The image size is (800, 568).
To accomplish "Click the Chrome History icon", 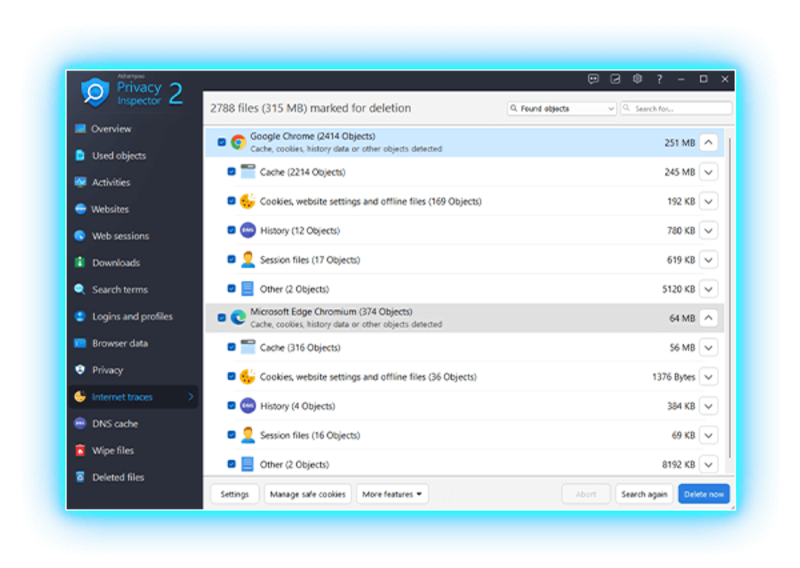I will point(247,230).
